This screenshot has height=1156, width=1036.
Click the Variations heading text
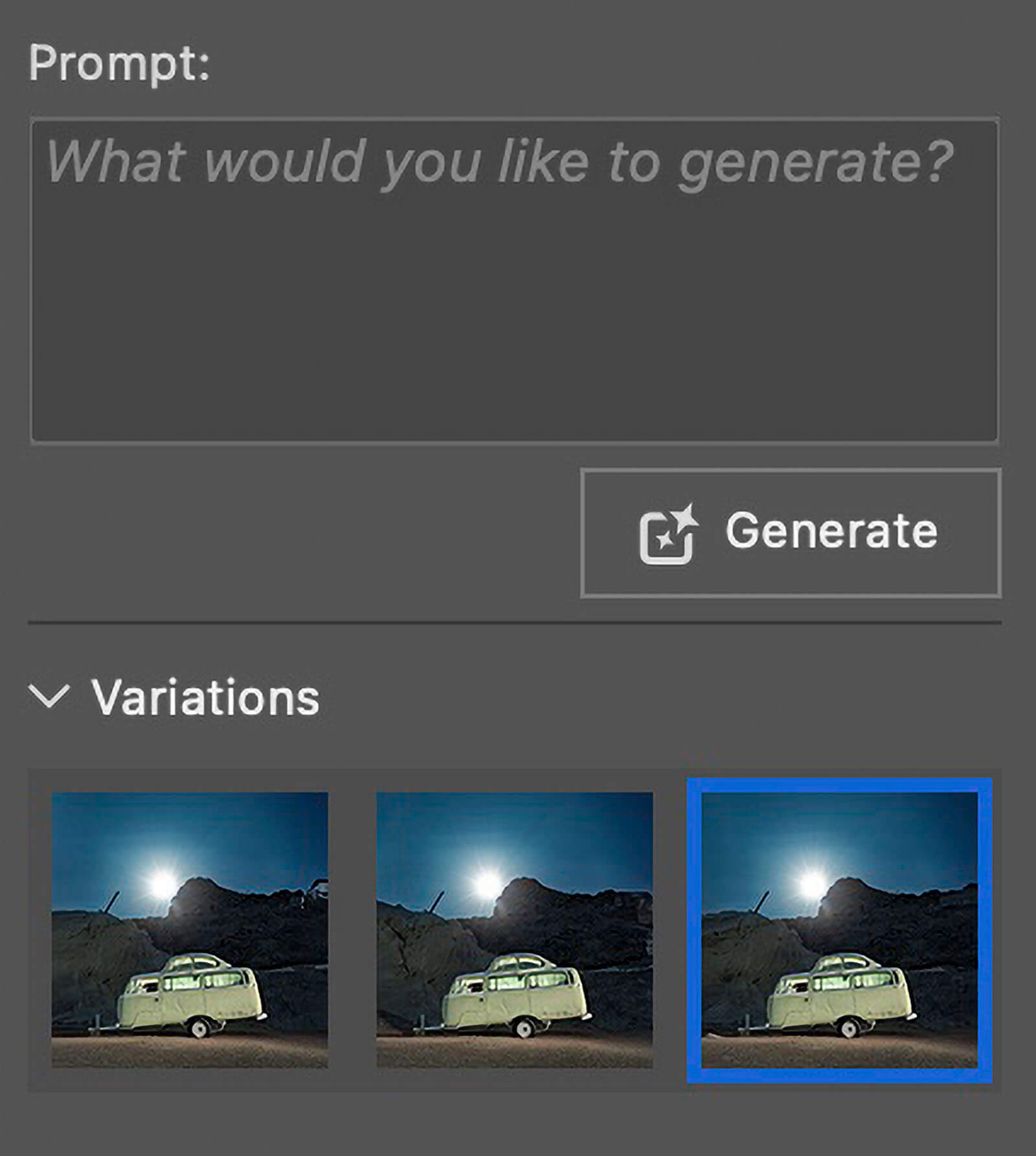[x=205, y=698]
